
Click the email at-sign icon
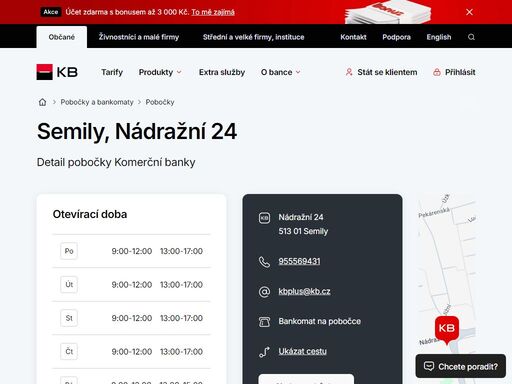264,292
